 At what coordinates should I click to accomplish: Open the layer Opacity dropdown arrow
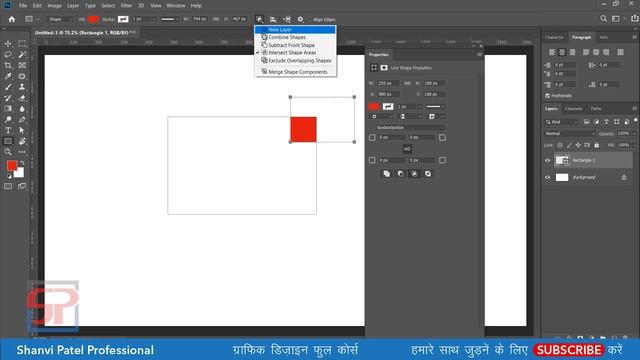pyautogui.click(x=634, y=133)
